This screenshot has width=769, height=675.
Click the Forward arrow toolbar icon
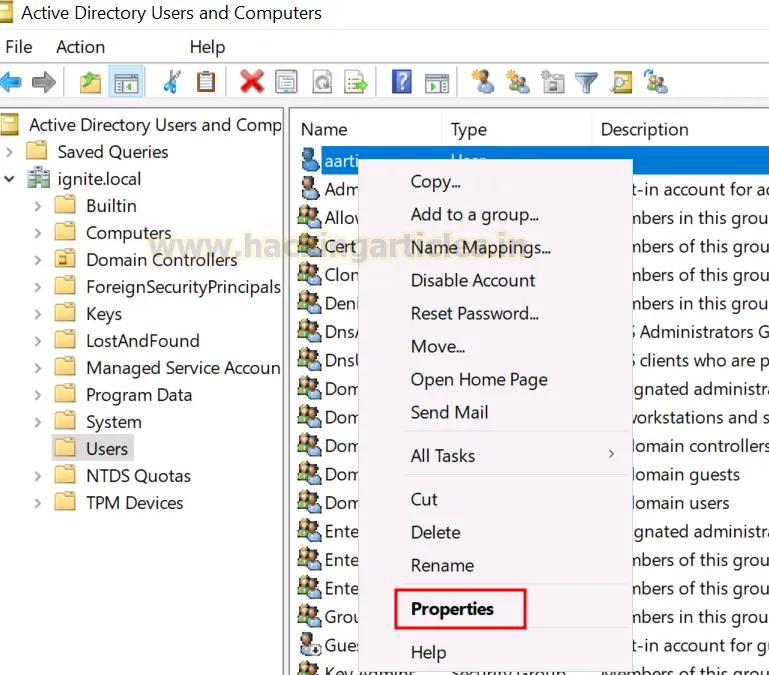(43, 82)
